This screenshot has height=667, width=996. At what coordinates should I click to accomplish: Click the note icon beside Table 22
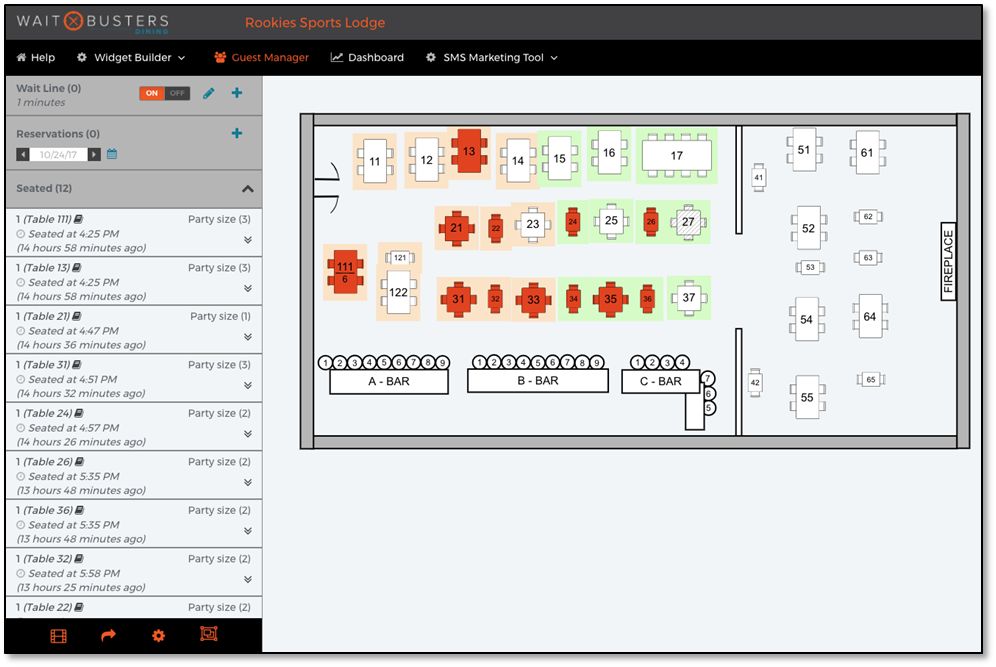(79, 607)
